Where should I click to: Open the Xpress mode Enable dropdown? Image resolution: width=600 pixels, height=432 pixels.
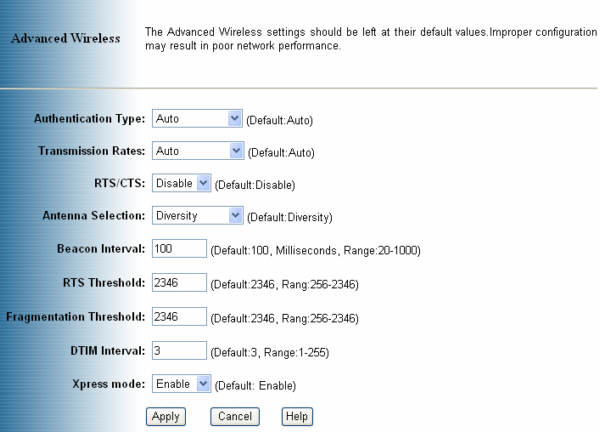click(x=181, y=384)
